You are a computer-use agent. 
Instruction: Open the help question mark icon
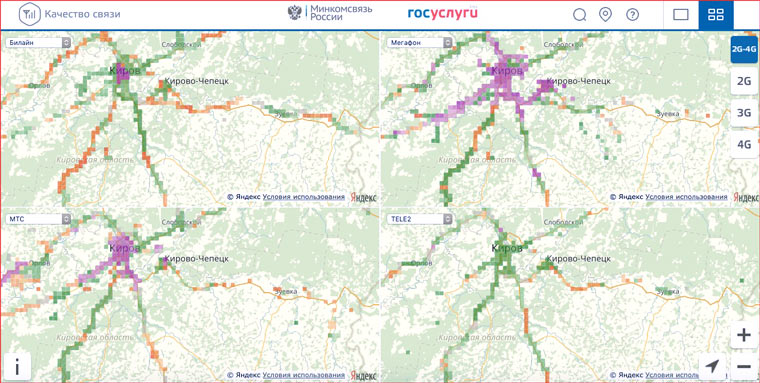click(632, 15)
